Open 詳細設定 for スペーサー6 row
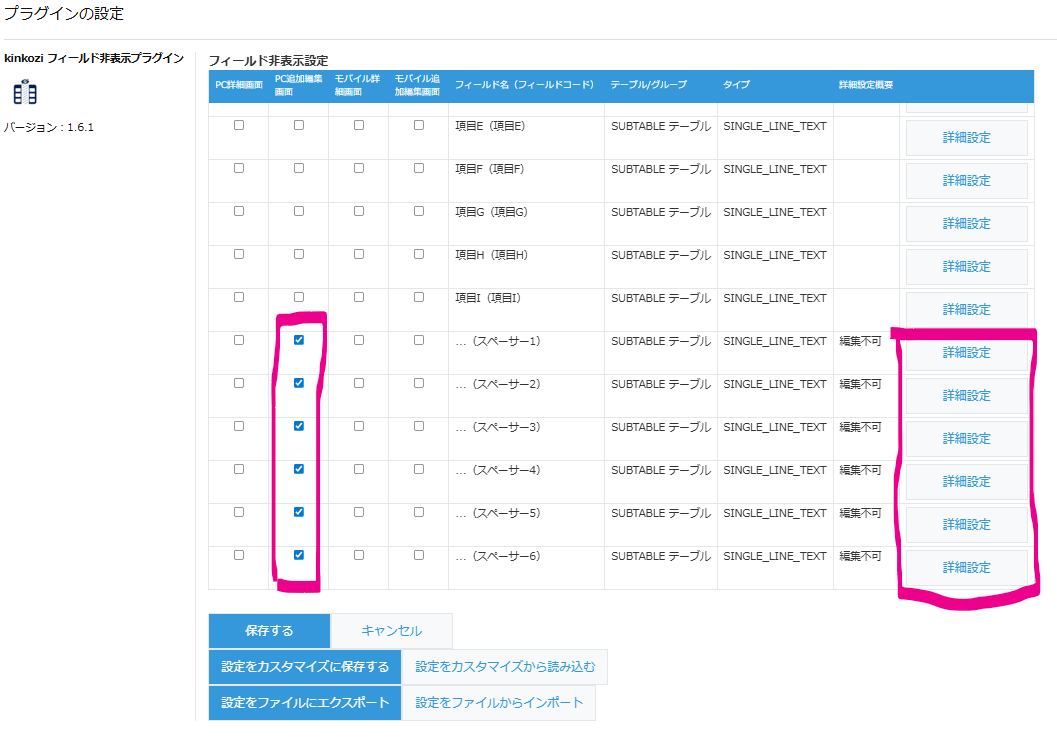Screen dimensions: 1057x739 click(966, 567)
